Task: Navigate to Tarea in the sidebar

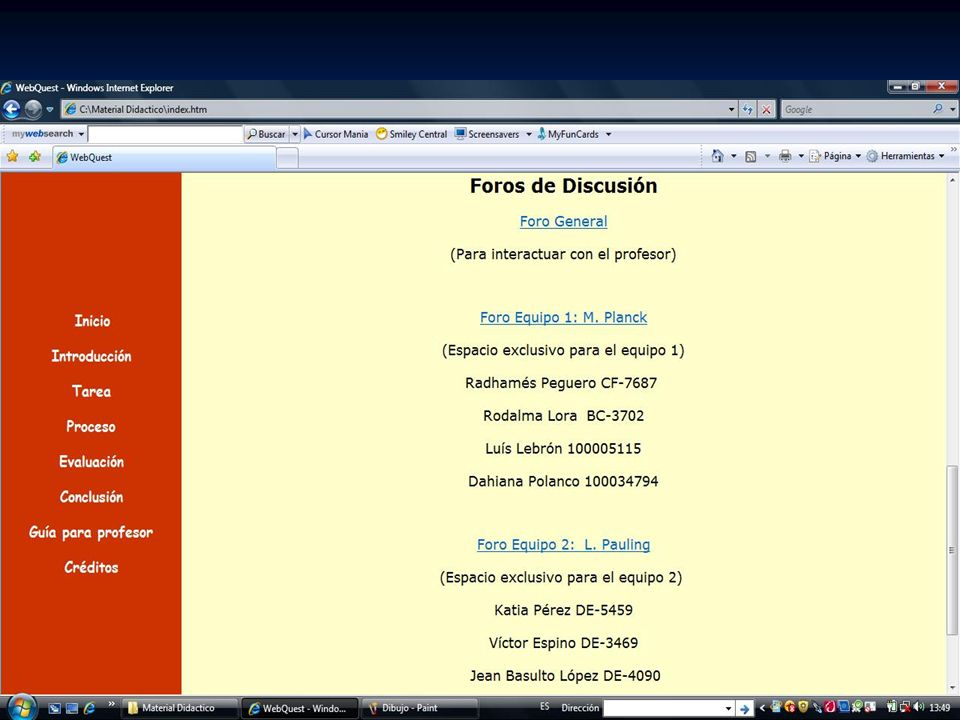Action: [x=91, y=391]
